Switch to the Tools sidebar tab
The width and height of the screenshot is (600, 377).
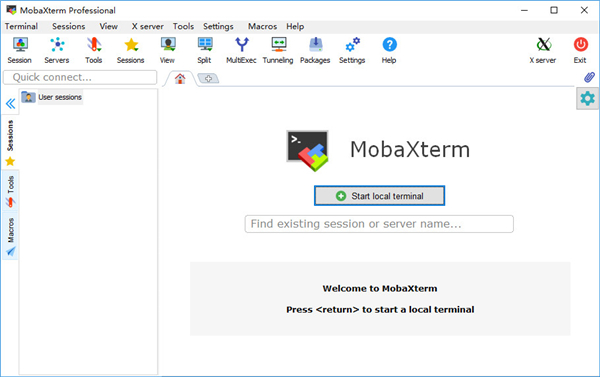(10, 191)
